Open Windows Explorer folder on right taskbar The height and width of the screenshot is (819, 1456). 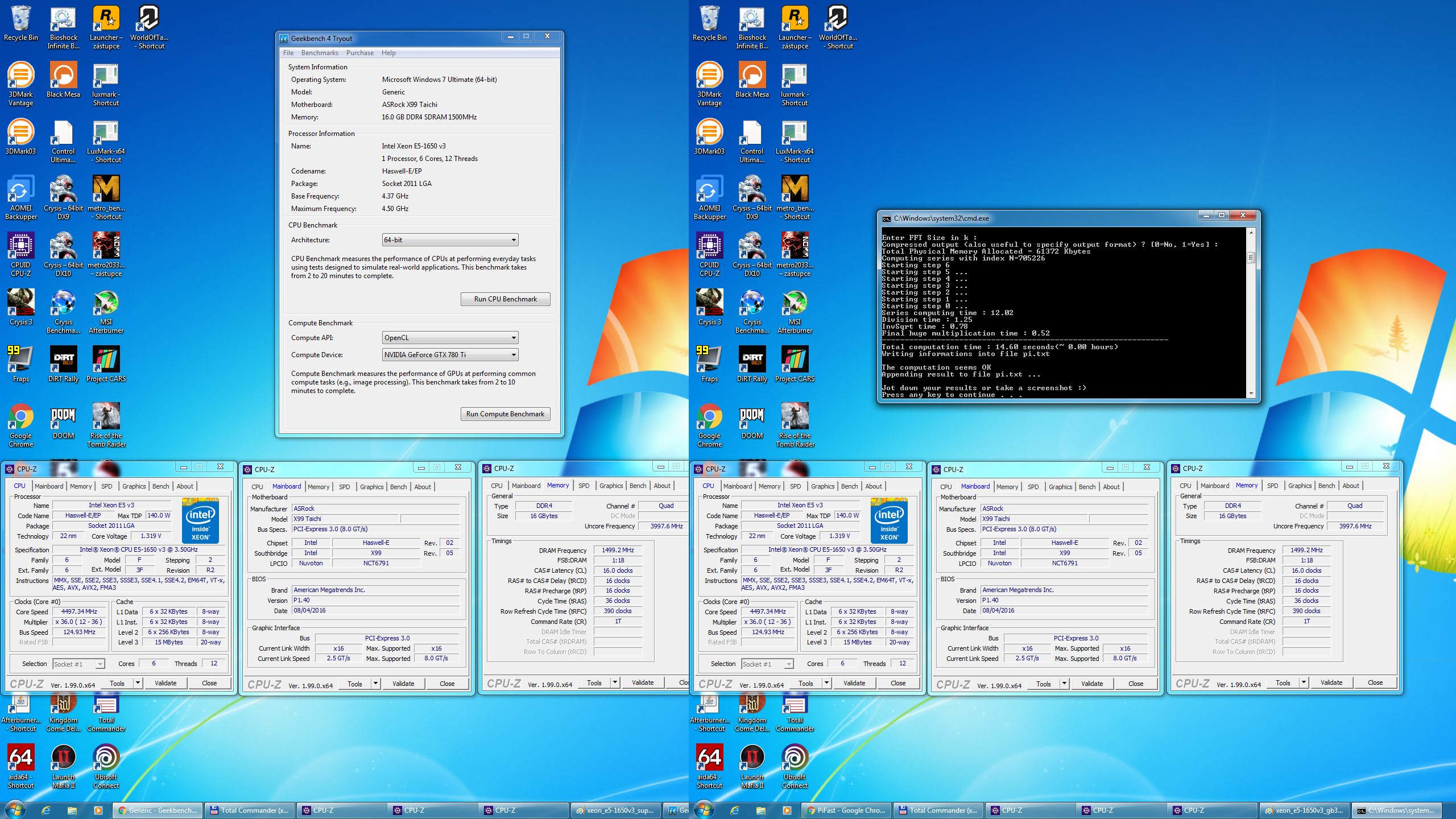[x=760, y=810]
